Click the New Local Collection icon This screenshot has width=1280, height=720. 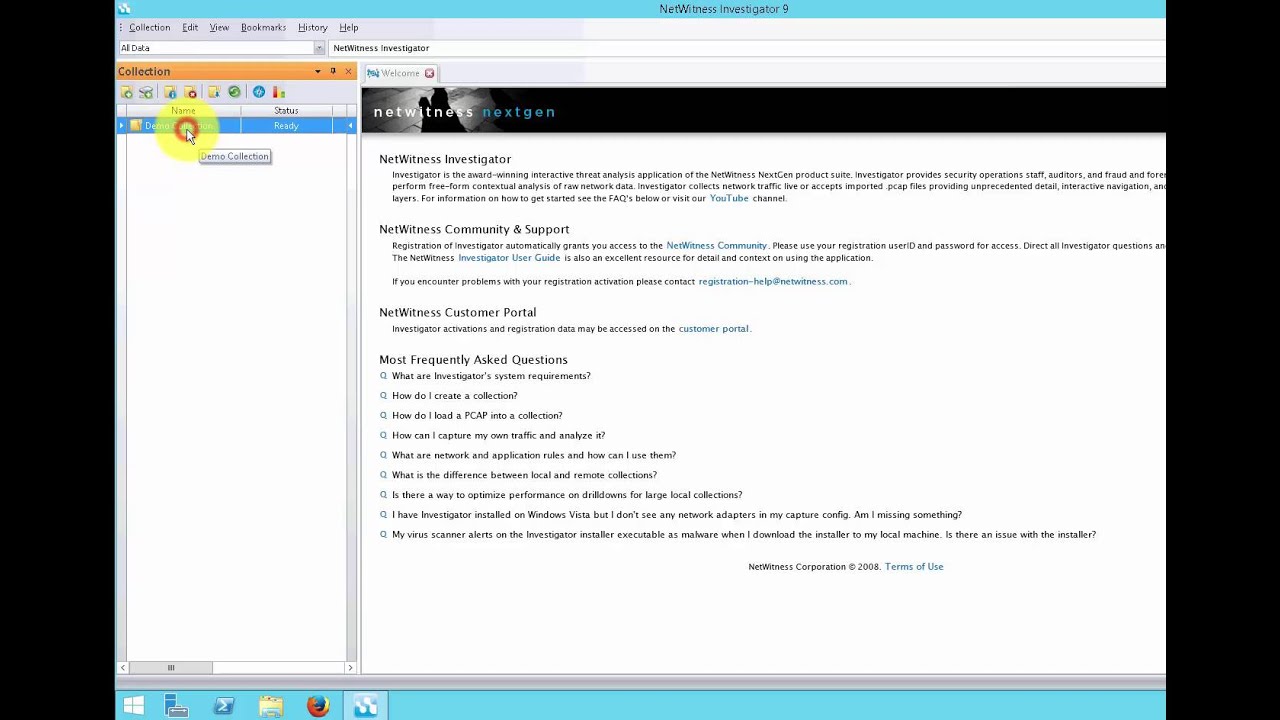(127, 92)
